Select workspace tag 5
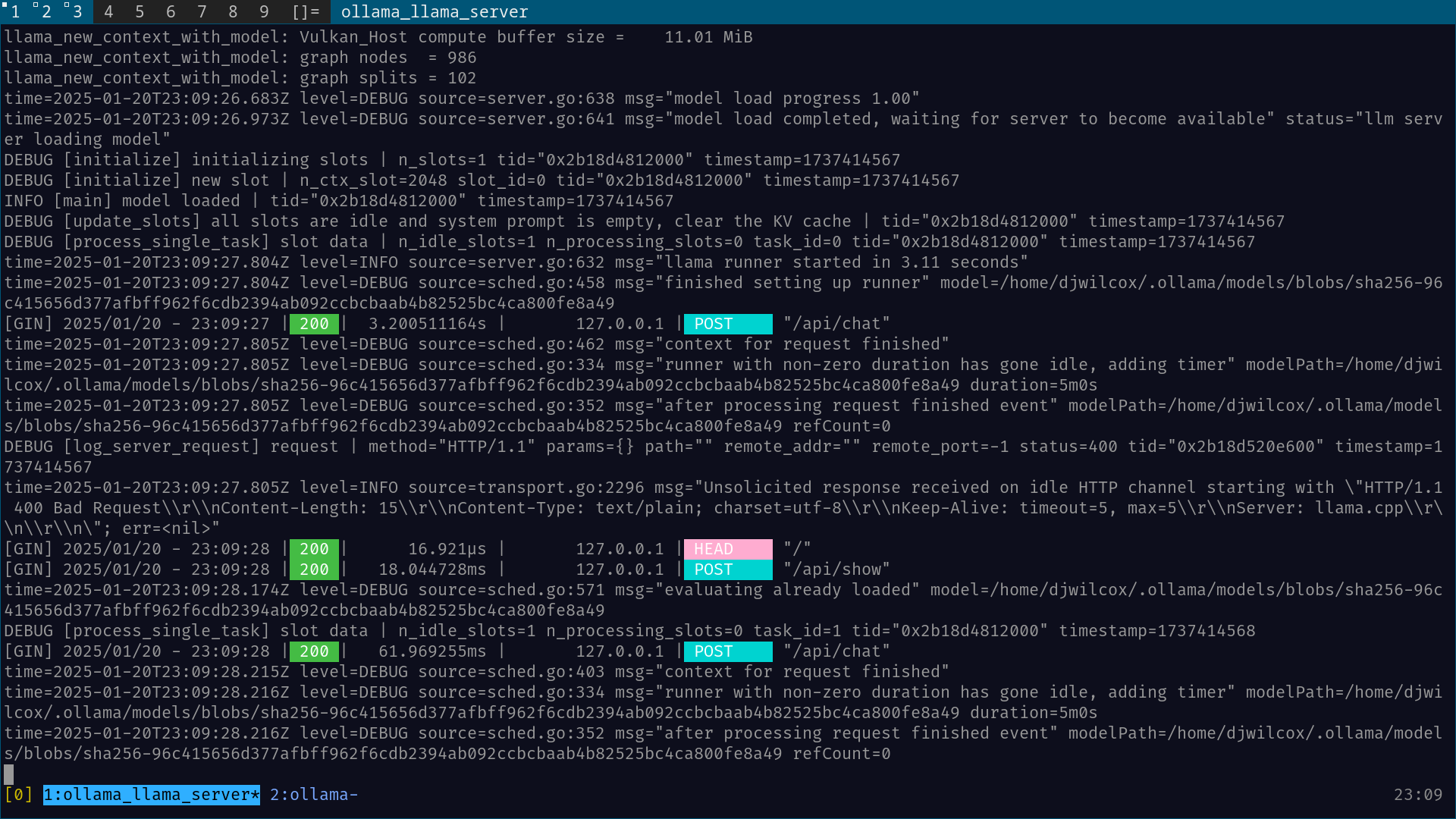Viewport: 1456px width, 819px height. pos(140,11)
